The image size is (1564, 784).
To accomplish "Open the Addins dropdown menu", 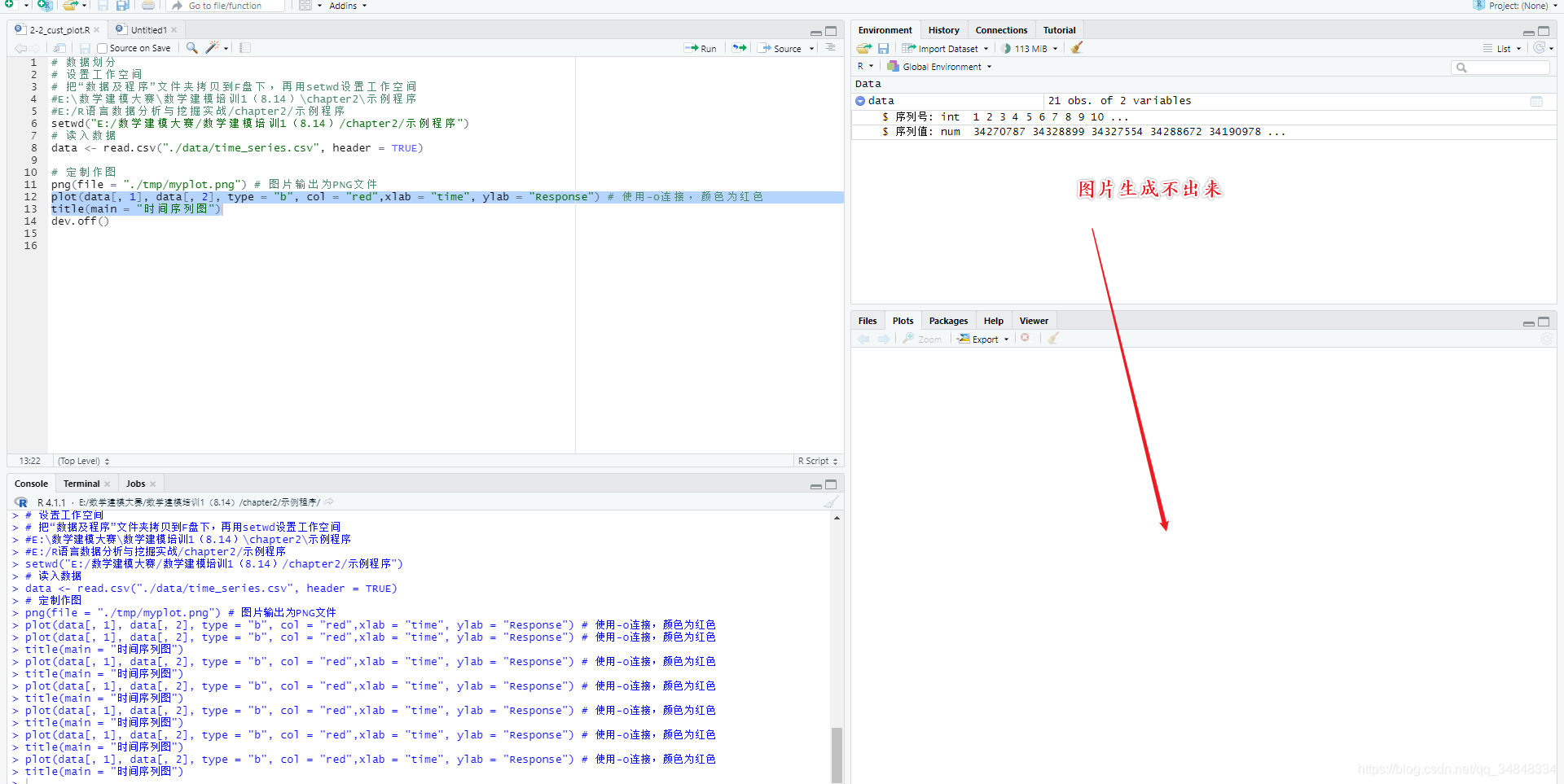I will click(348, 6).
